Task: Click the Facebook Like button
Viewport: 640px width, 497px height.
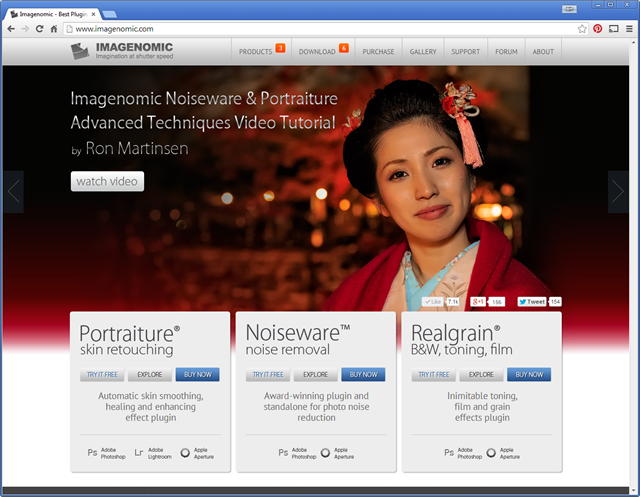Action: coord(432,302)
